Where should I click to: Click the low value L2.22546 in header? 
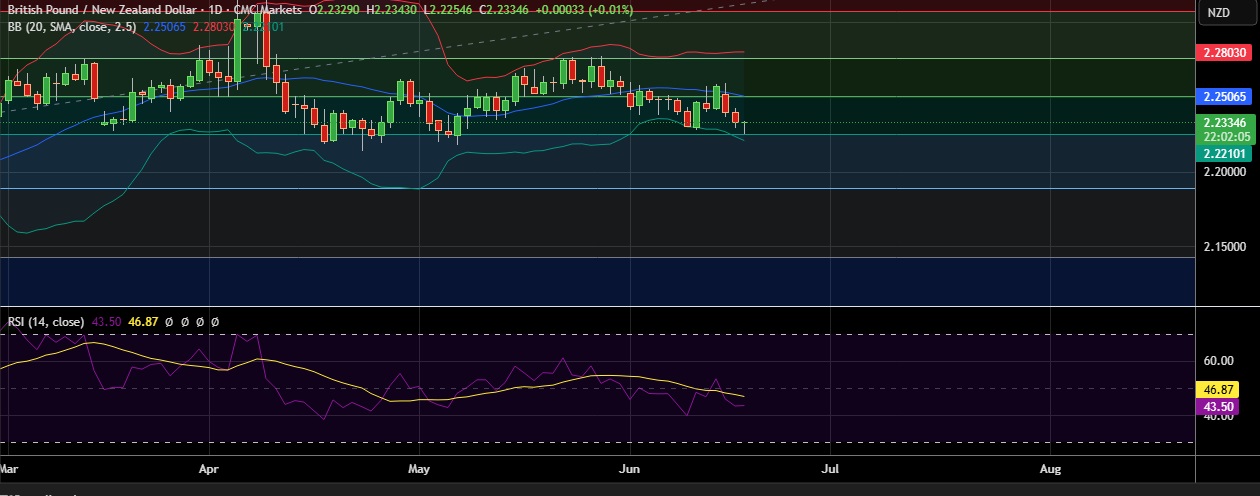click(x=450, y=9)
